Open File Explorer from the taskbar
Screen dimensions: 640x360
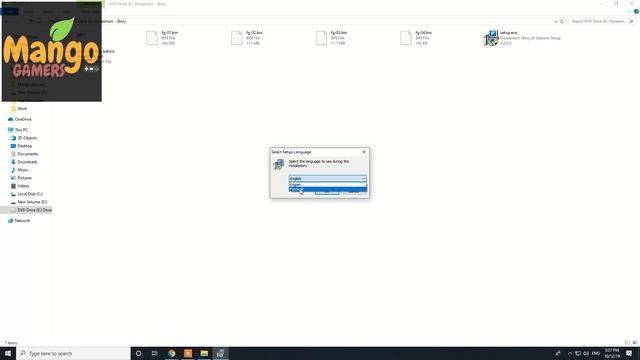click(x=204, y=353)
